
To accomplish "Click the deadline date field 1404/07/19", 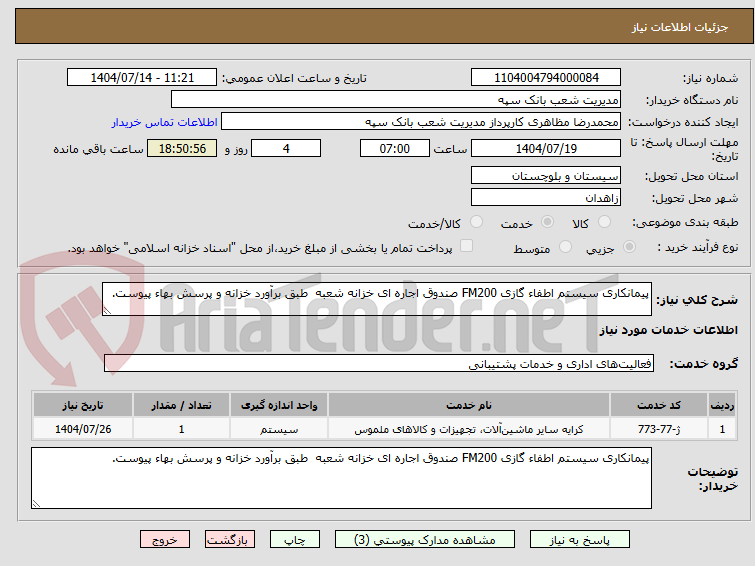I will click(546, 148).
